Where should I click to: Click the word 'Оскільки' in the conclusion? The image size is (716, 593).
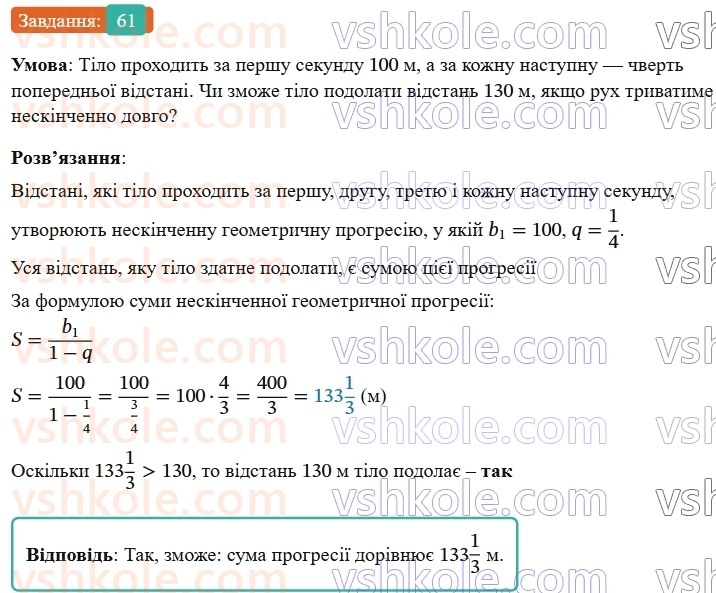pyautogui.click(x=50, y=471)
